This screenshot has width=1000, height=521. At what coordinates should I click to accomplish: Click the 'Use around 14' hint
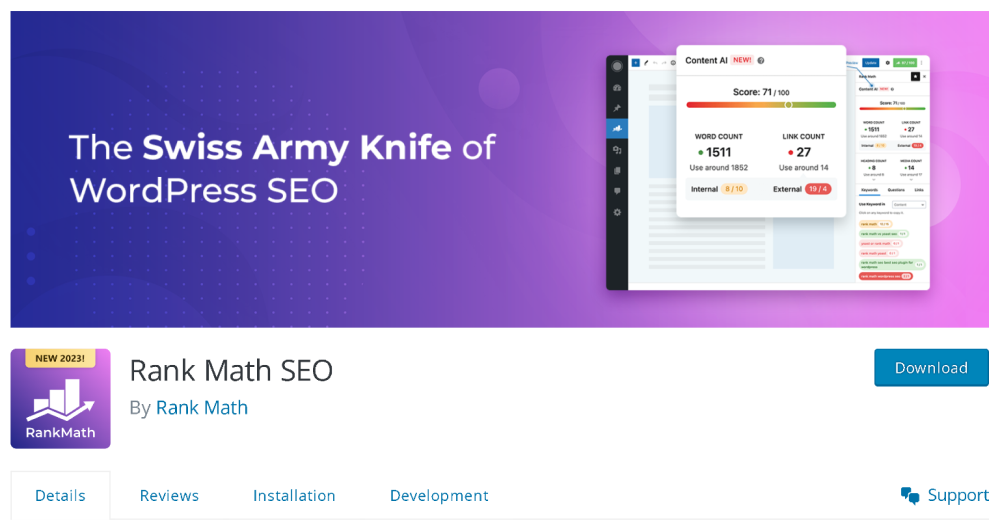click(804, 168)
